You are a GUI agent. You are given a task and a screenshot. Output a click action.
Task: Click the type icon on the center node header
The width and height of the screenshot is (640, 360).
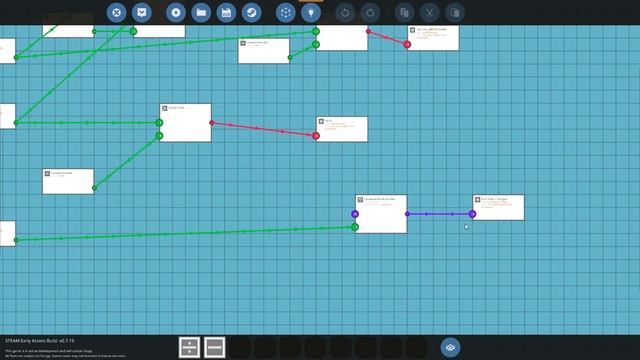point(164,108)
